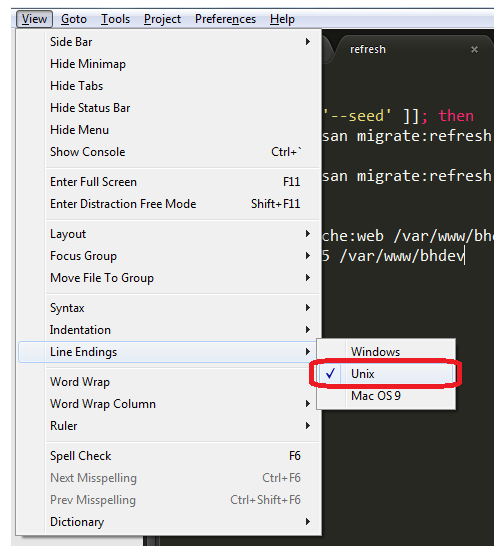Pick Mac OS 9 line endings
The height and width of the screenshot is (557, 504).
coord(386,396)
